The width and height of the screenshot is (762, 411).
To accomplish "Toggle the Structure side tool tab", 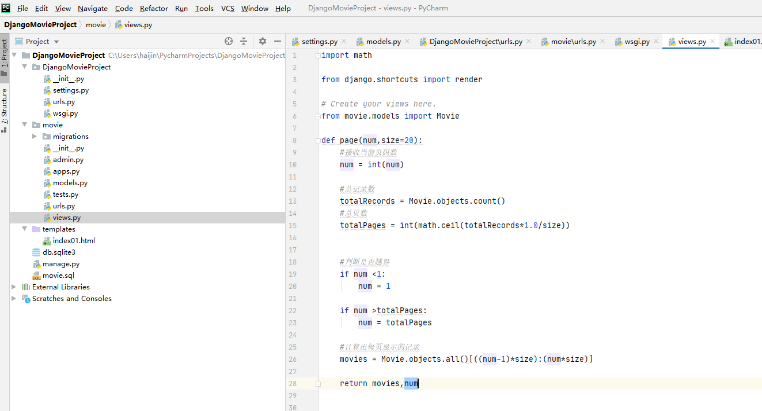I will (4, 110).
